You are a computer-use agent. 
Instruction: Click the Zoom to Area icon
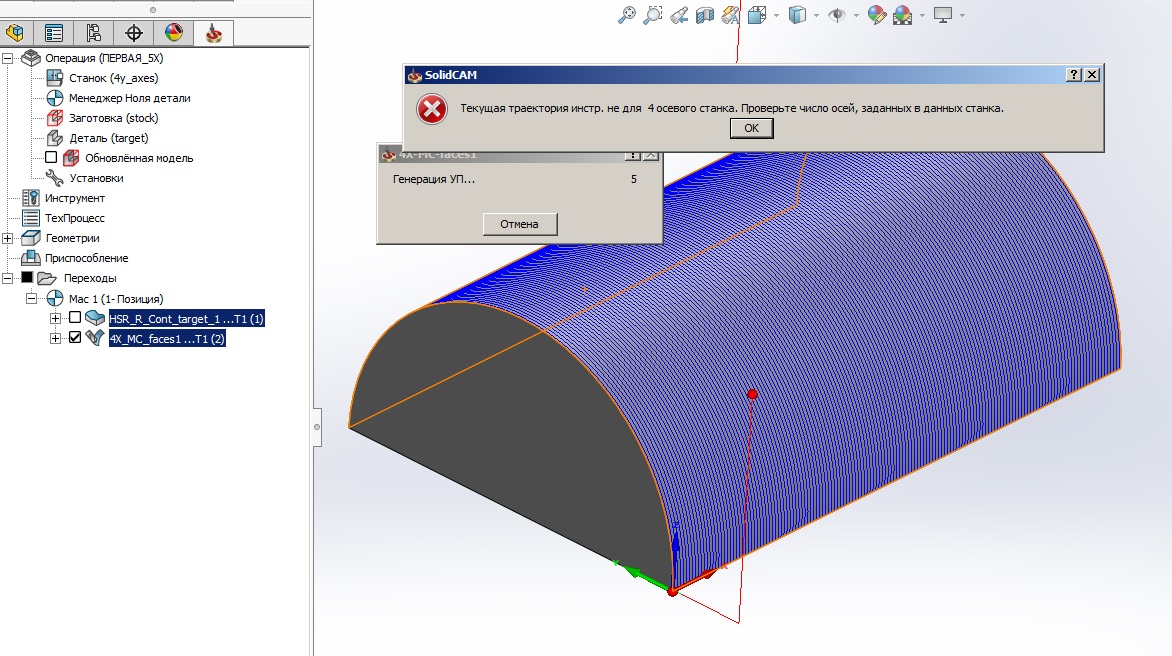tap(653, 15)
